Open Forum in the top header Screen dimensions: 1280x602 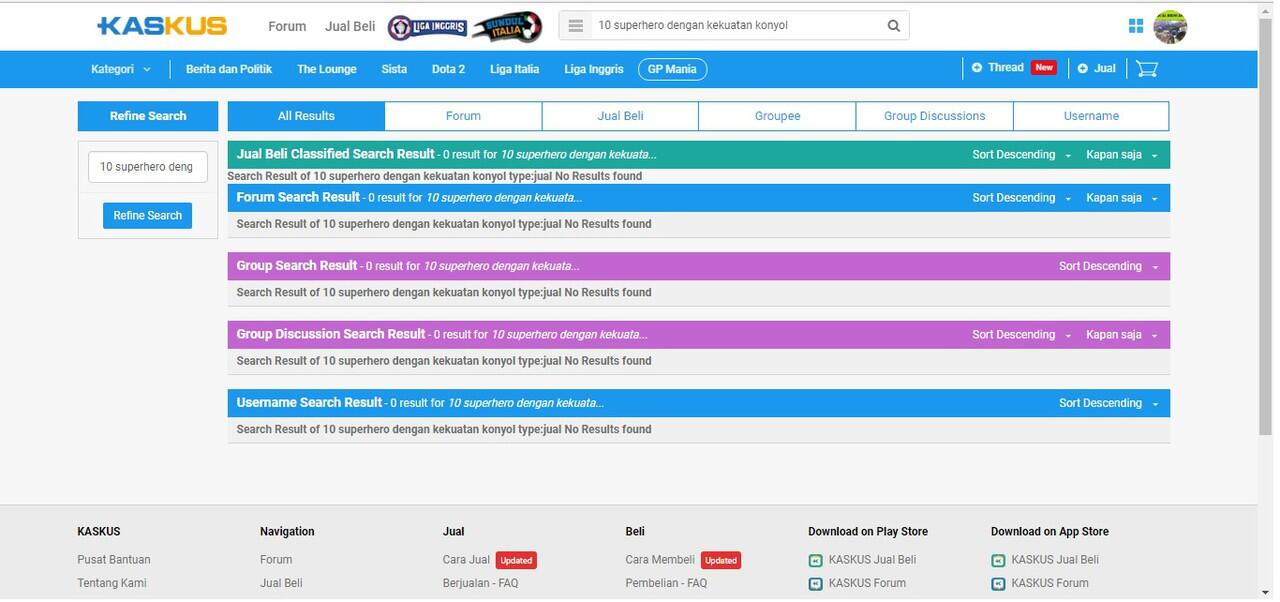pyautogui.click(x=287, y=26)
